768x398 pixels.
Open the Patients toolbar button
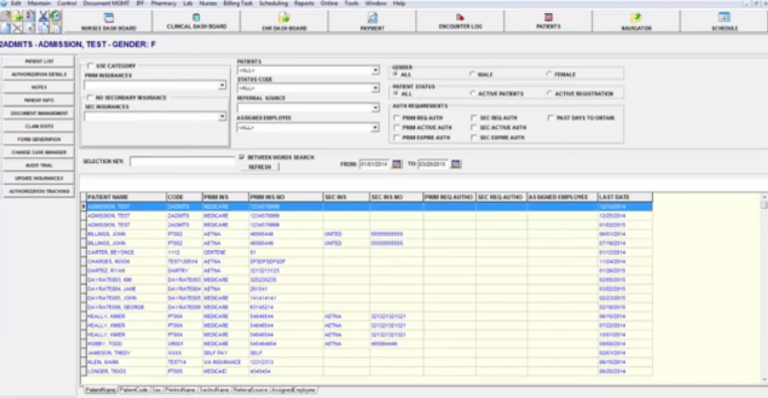[548, 22]
